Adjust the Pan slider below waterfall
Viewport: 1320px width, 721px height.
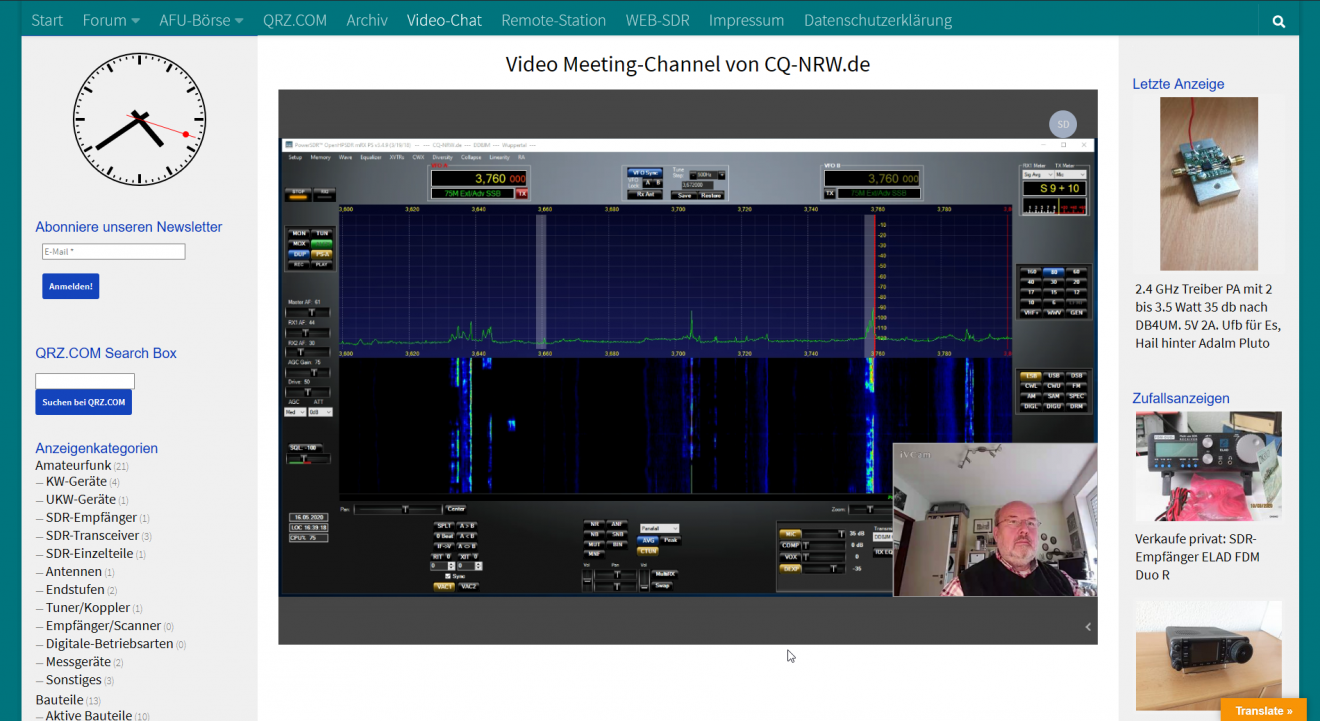(398, 510)
